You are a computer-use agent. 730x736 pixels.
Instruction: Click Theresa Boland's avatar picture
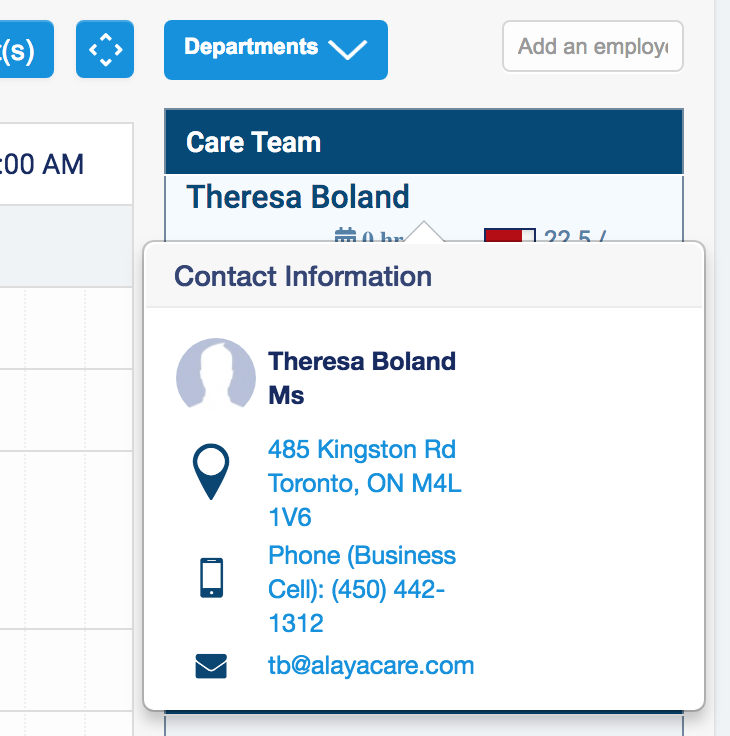pos(215,376)
